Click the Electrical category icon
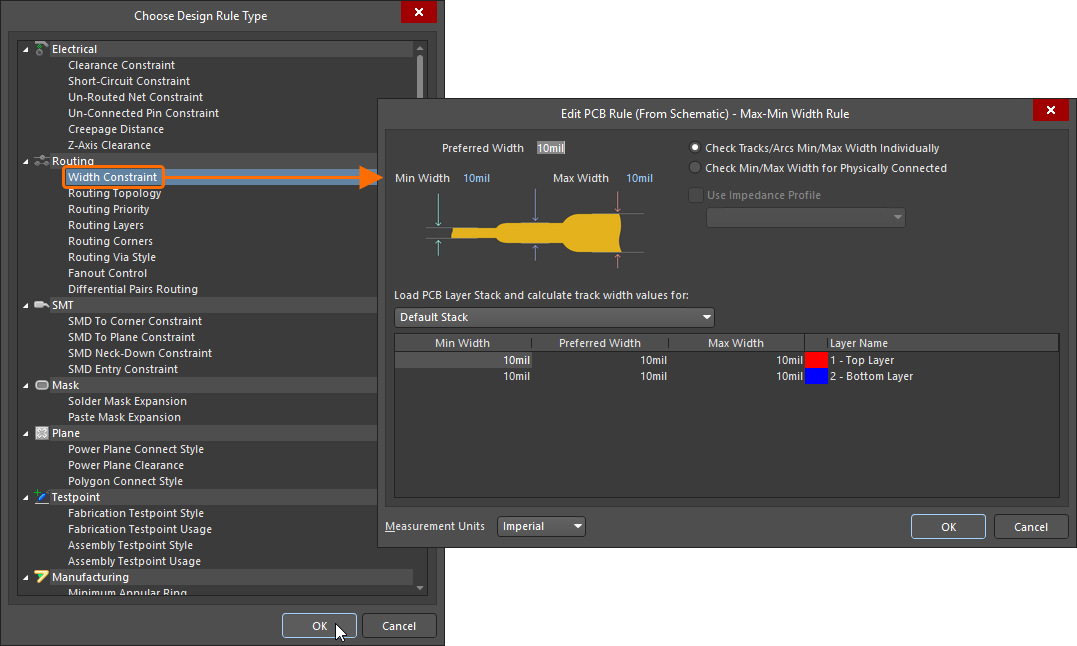 pyautogui.click(x=41, y=48)
